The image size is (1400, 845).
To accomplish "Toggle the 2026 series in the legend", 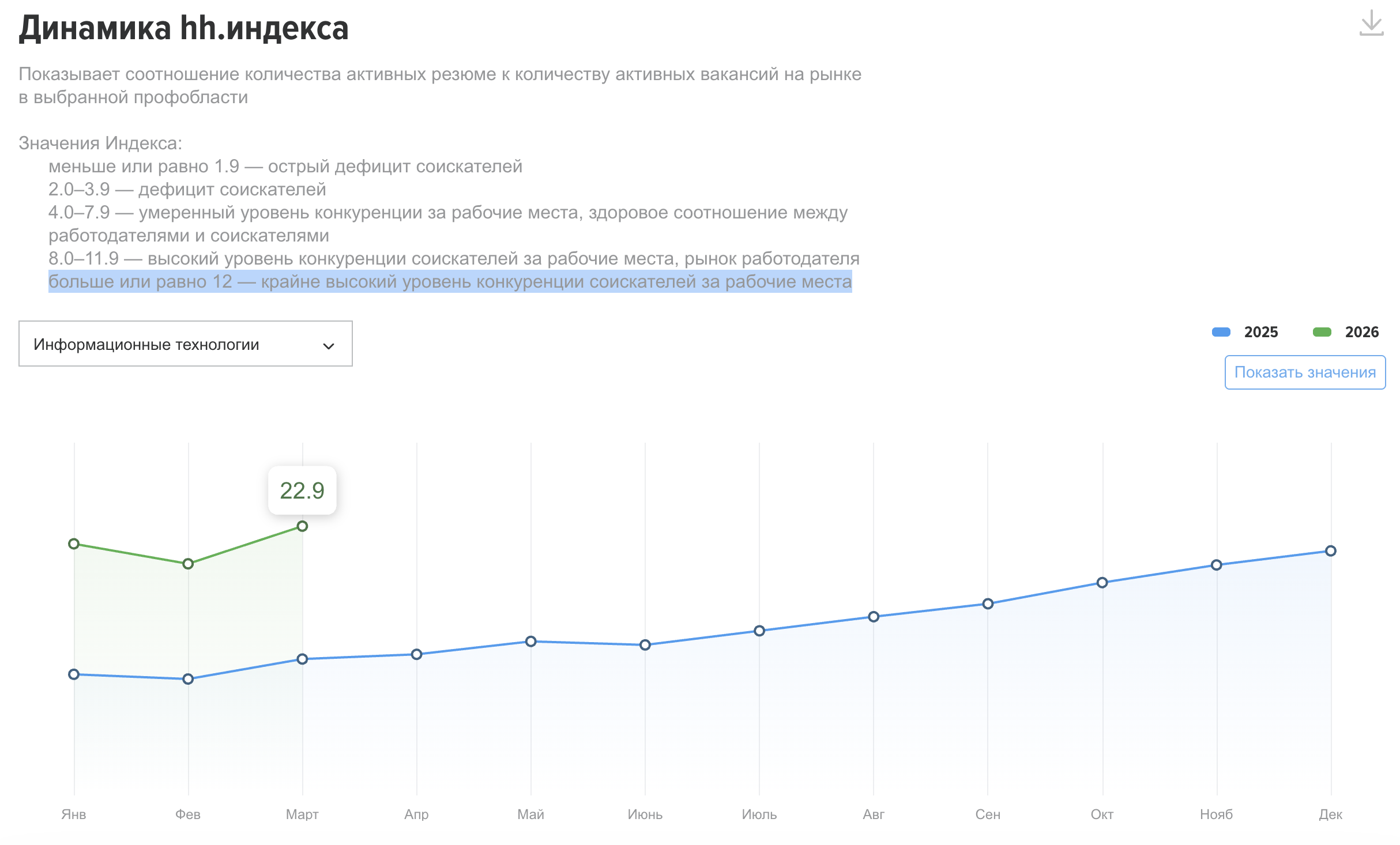I will pyautogui.click(x=1346, y=332).
